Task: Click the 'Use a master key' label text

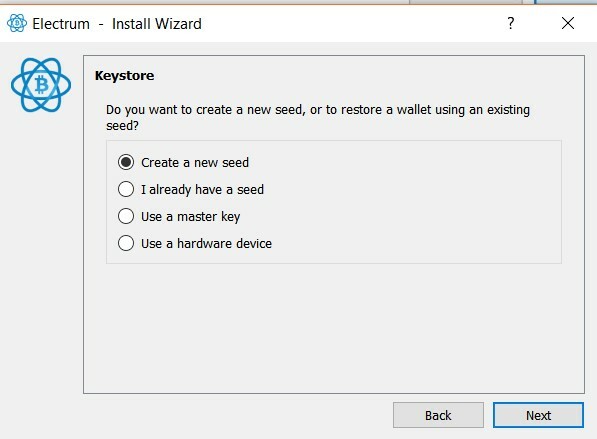Action: point(190,217)
